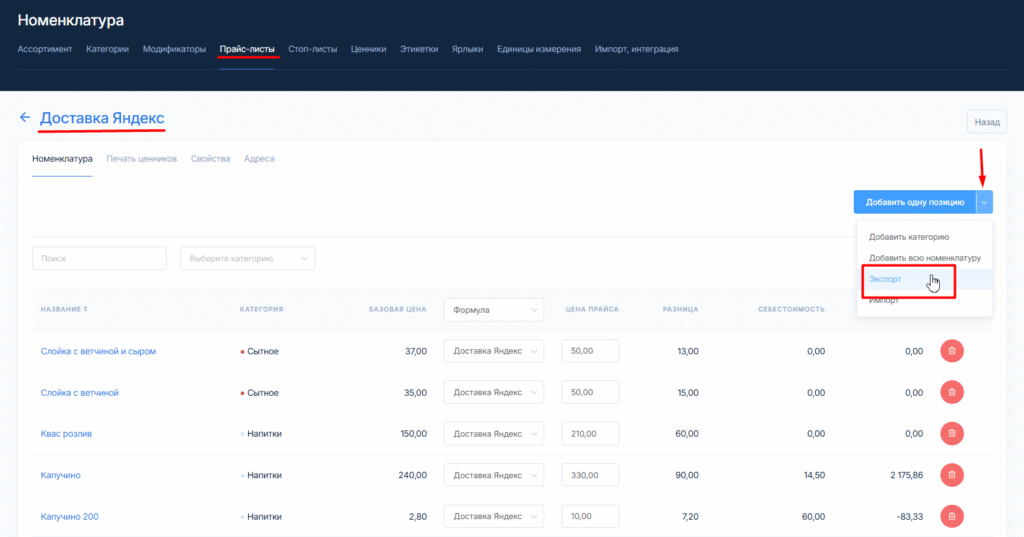Choose Добавить категорию menu option
The height and width of the screenshot is (537, 1024).
[908, 237]
